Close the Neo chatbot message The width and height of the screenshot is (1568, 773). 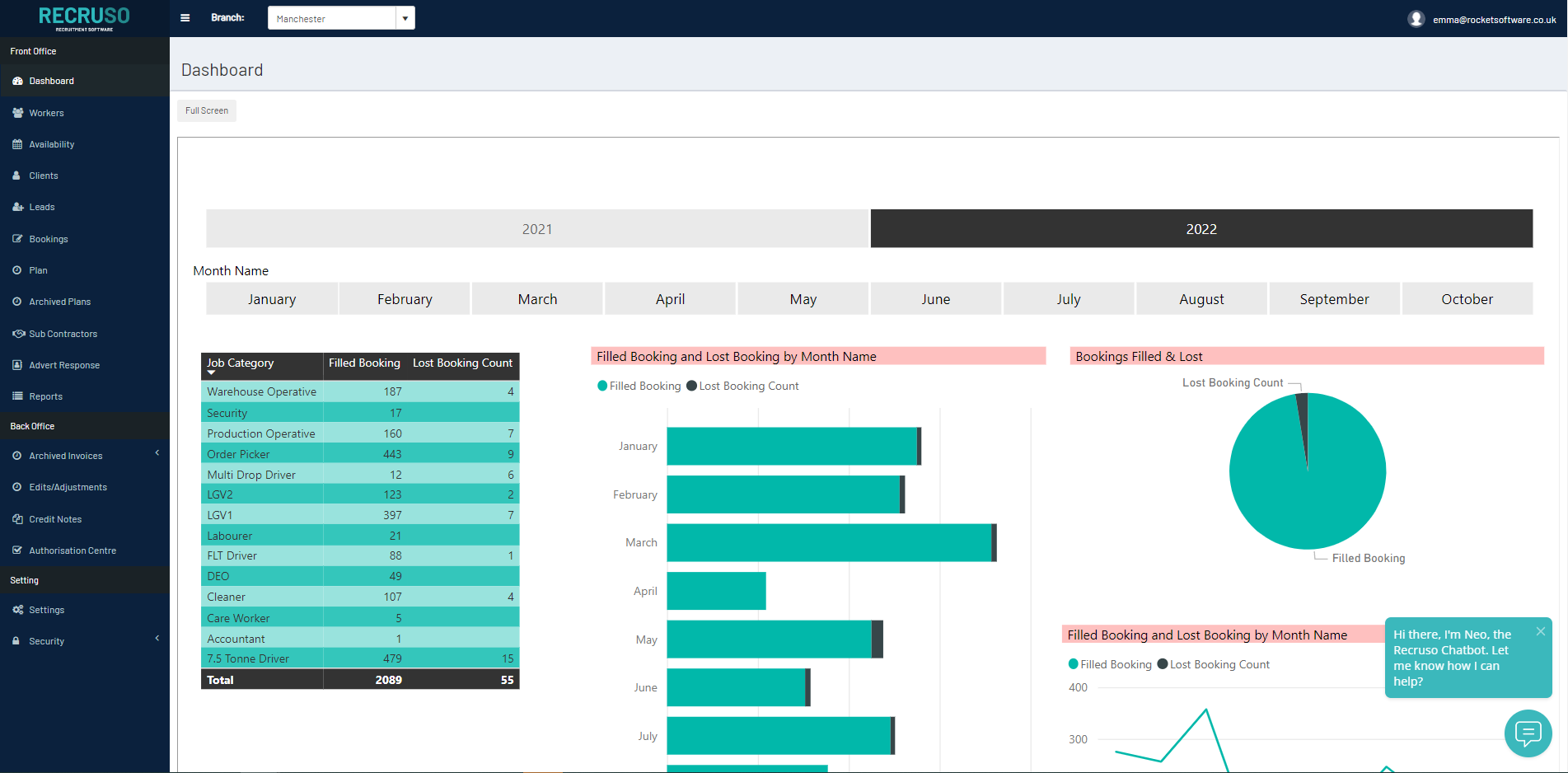pyautogui.click(x=1541, y=631)
